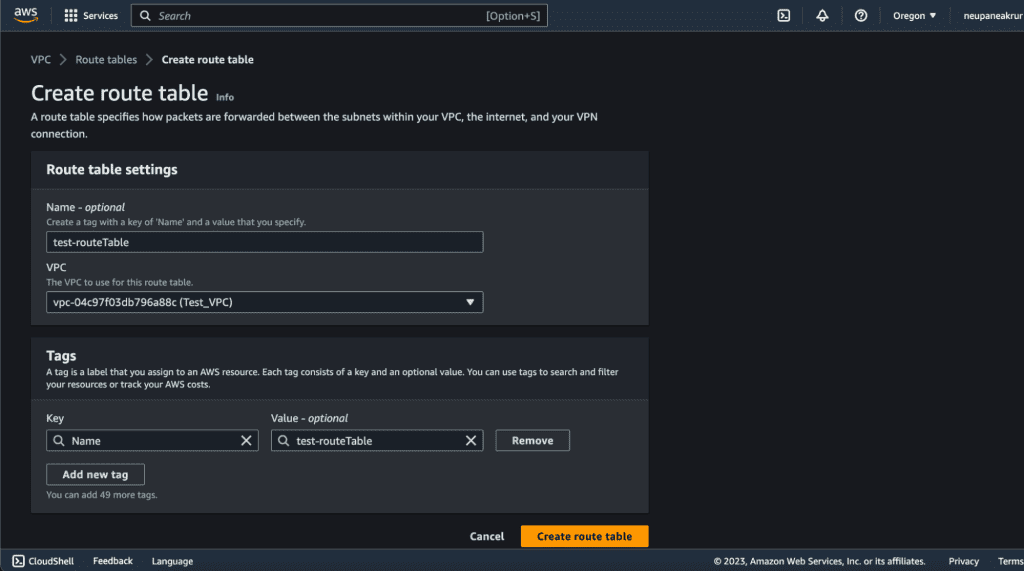
Task: Open the notifications bell
Action: pyautogui.click(x=822, y=16)
